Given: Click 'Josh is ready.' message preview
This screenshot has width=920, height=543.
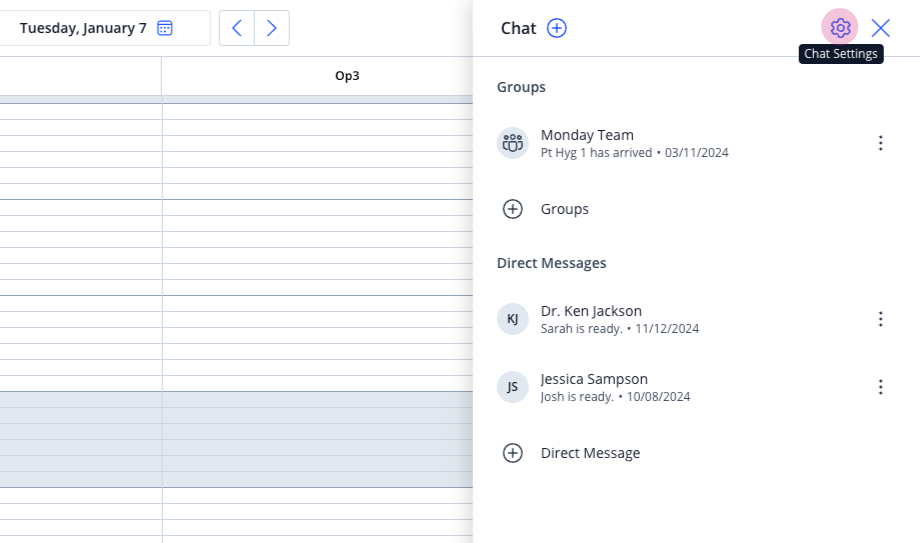Looking at the screenshot, I should tap(577, 397).
